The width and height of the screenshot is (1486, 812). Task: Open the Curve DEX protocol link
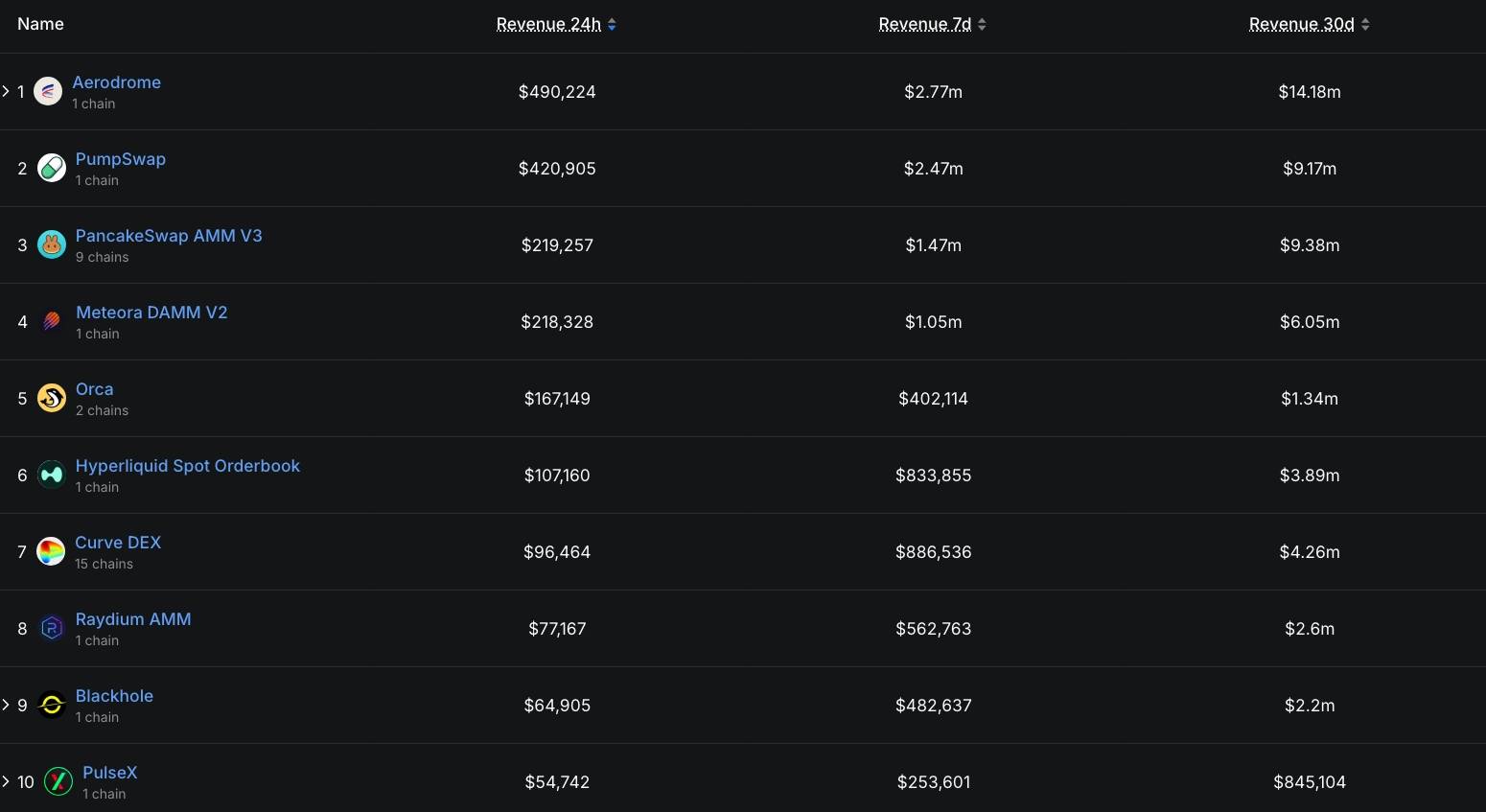(x=118, y=543)
